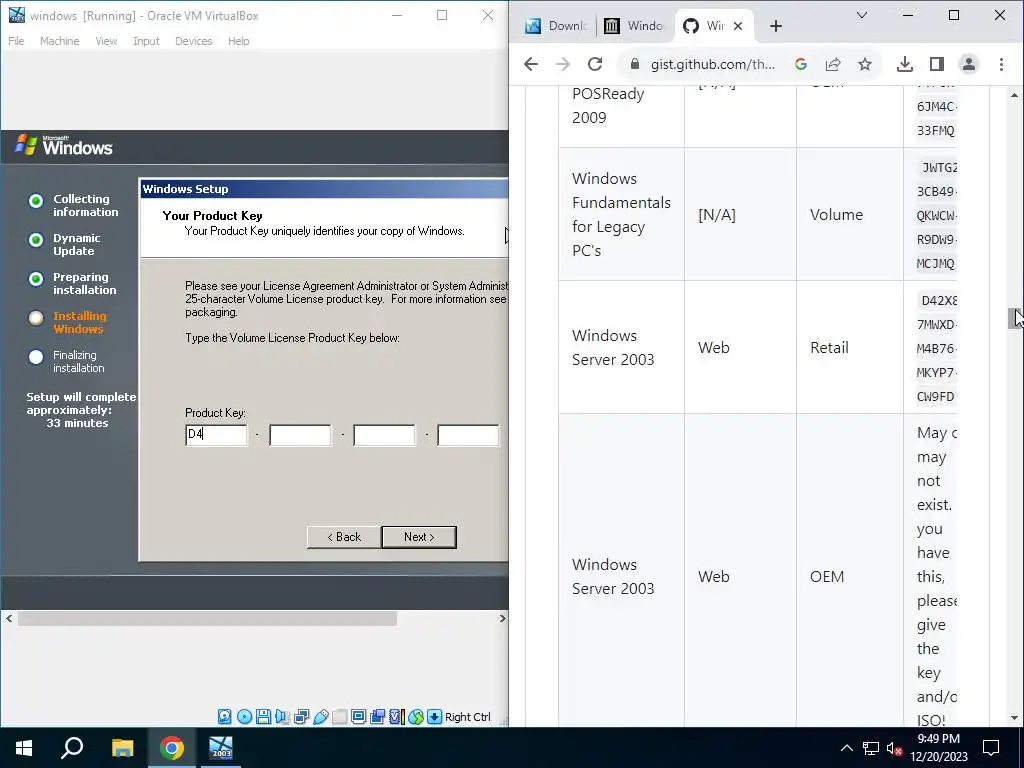The width and height of the screenshot is (1024, 768).
Task: Reload the gist page in Chrome
Action: [594, 64]
